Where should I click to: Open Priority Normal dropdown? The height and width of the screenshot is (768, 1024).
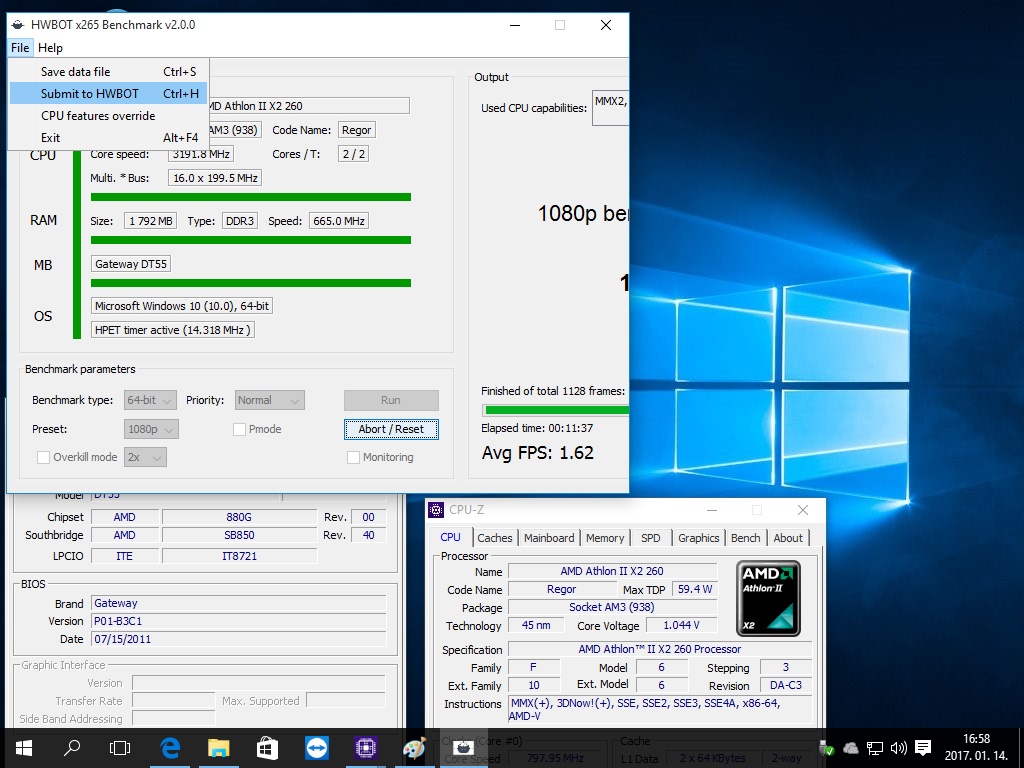click(x=270, y=400)
